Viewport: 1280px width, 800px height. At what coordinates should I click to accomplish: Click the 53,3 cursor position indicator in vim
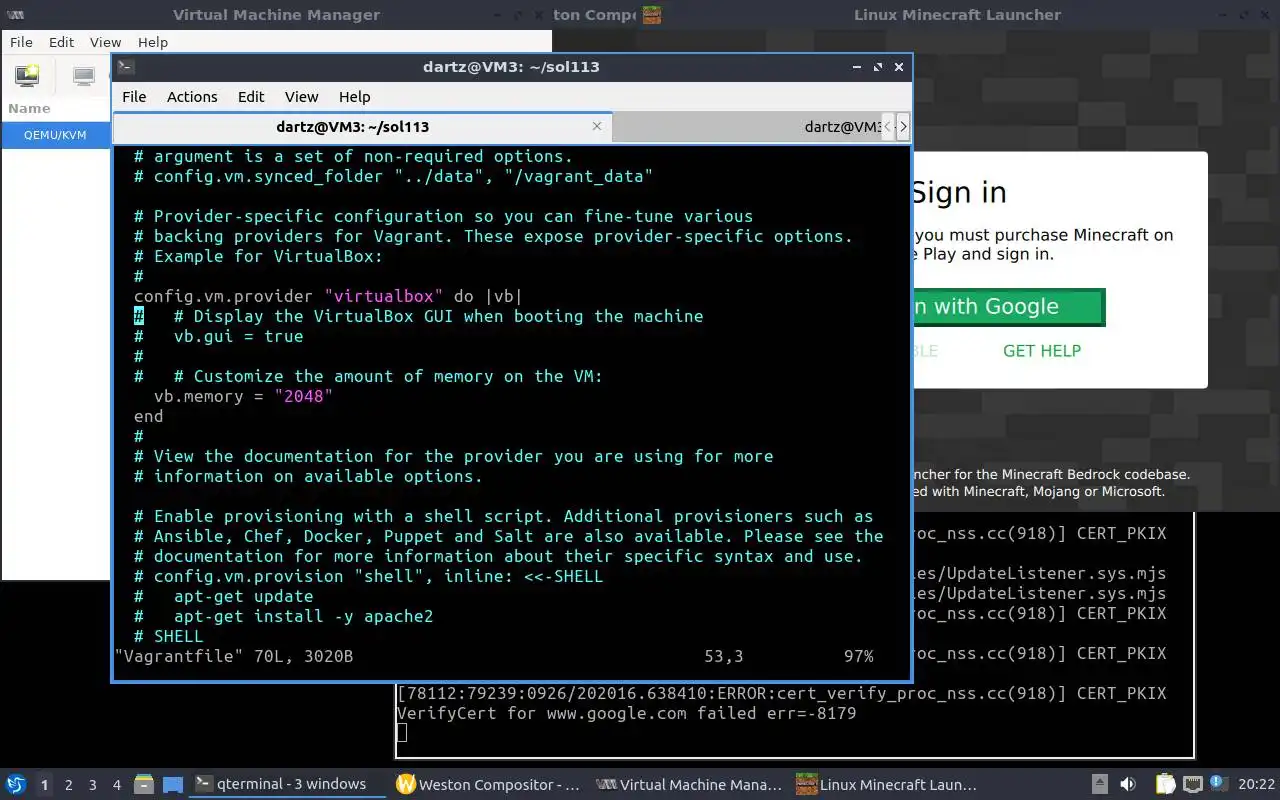pos(724,656)
